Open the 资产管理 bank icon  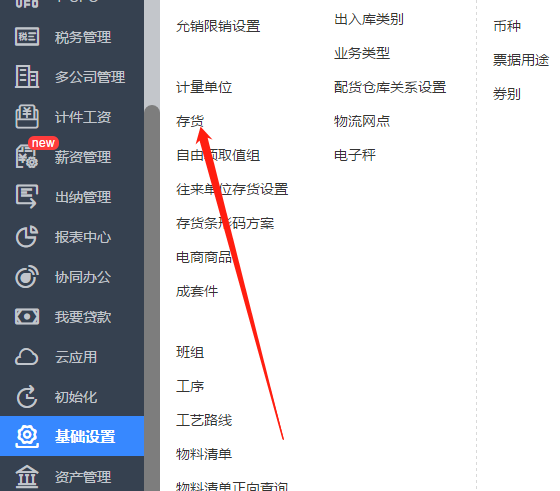coord(27,476)
